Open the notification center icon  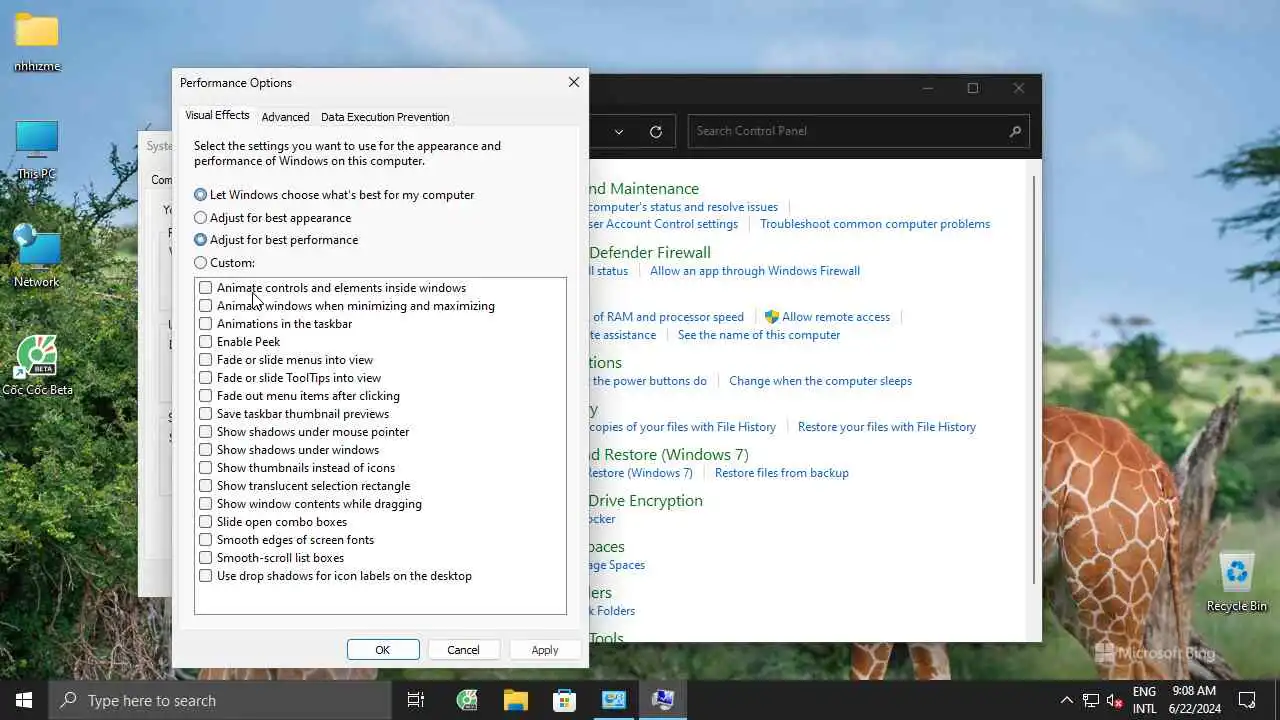point(1247,700)
